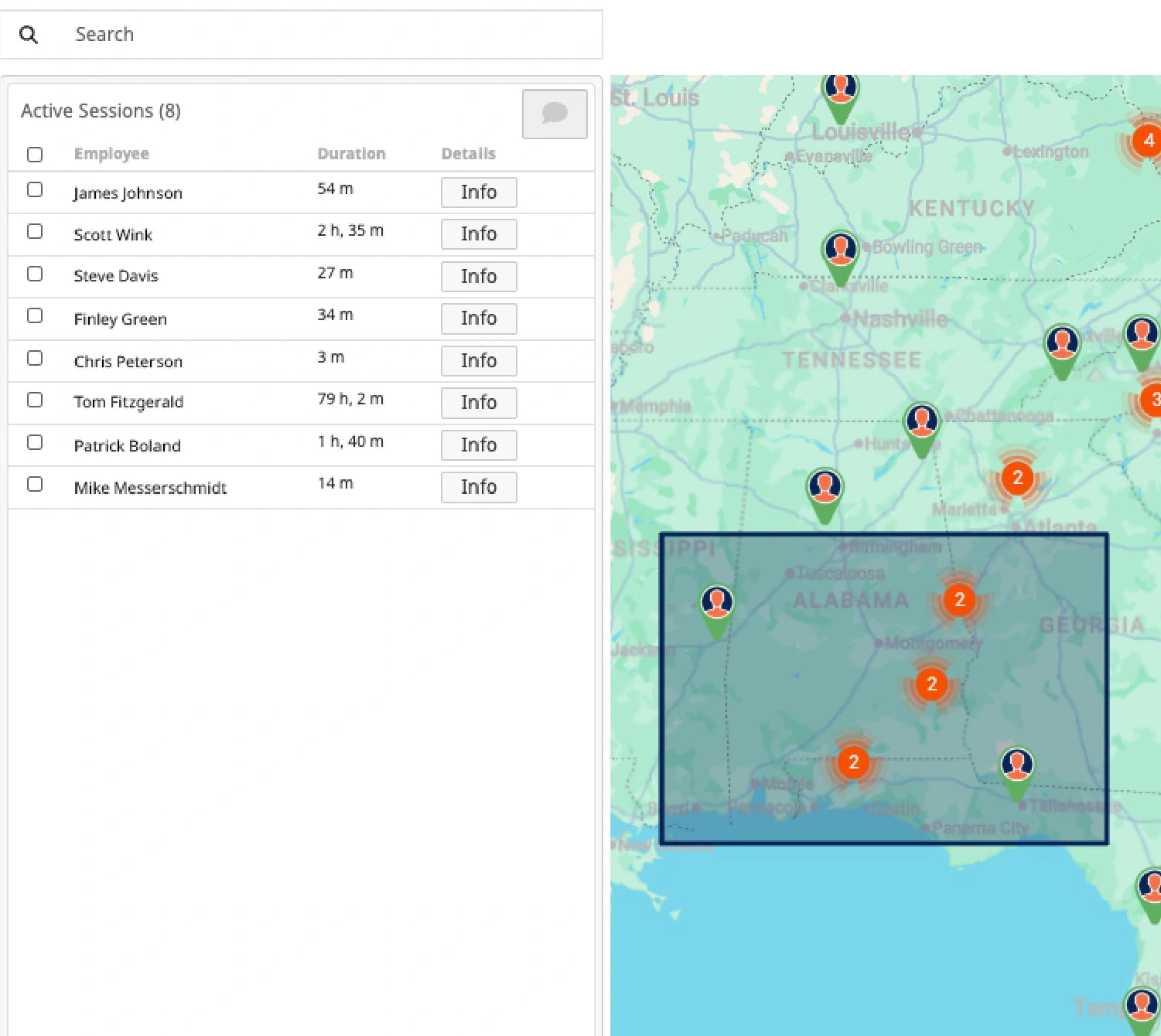The height and width of the screenshot is (1036, 1161).
Task: Open Chris Peterson's Info button
Action: (479, 361)
